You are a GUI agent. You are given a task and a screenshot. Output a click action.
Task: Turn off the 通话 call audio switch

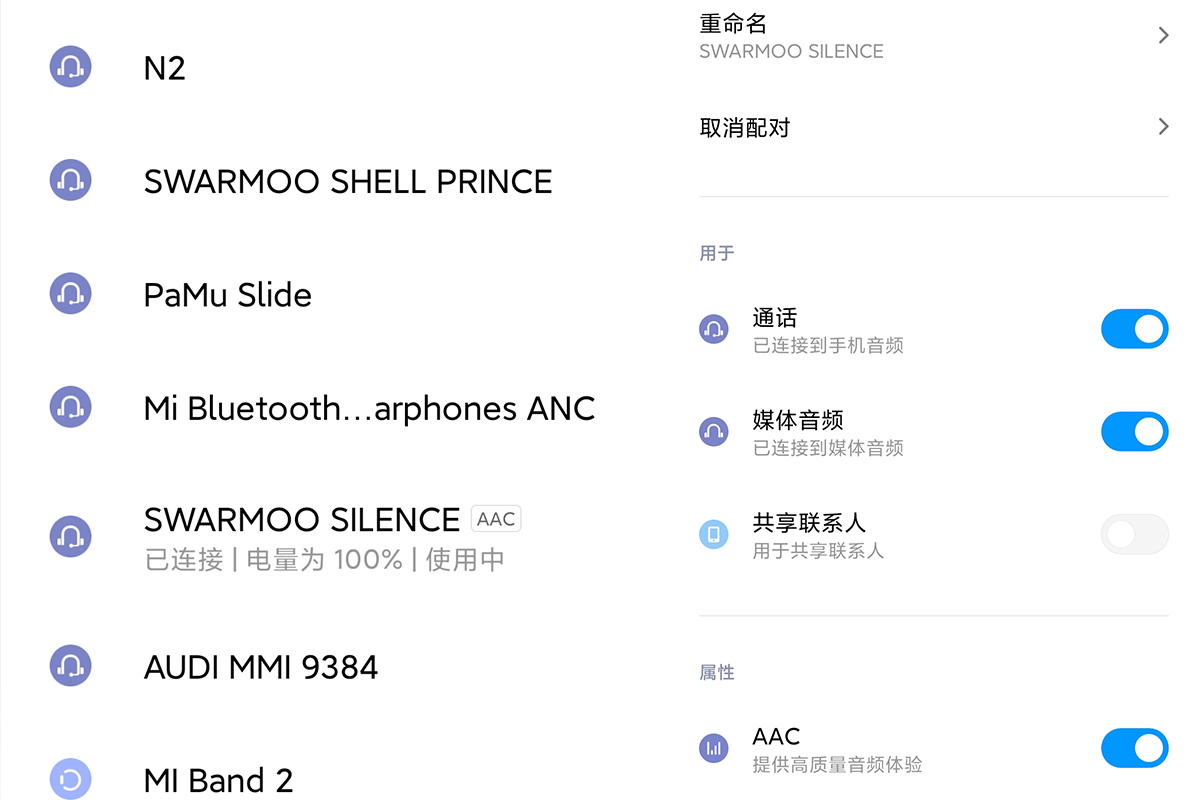pyautogui.click(x=1134, y=329)
